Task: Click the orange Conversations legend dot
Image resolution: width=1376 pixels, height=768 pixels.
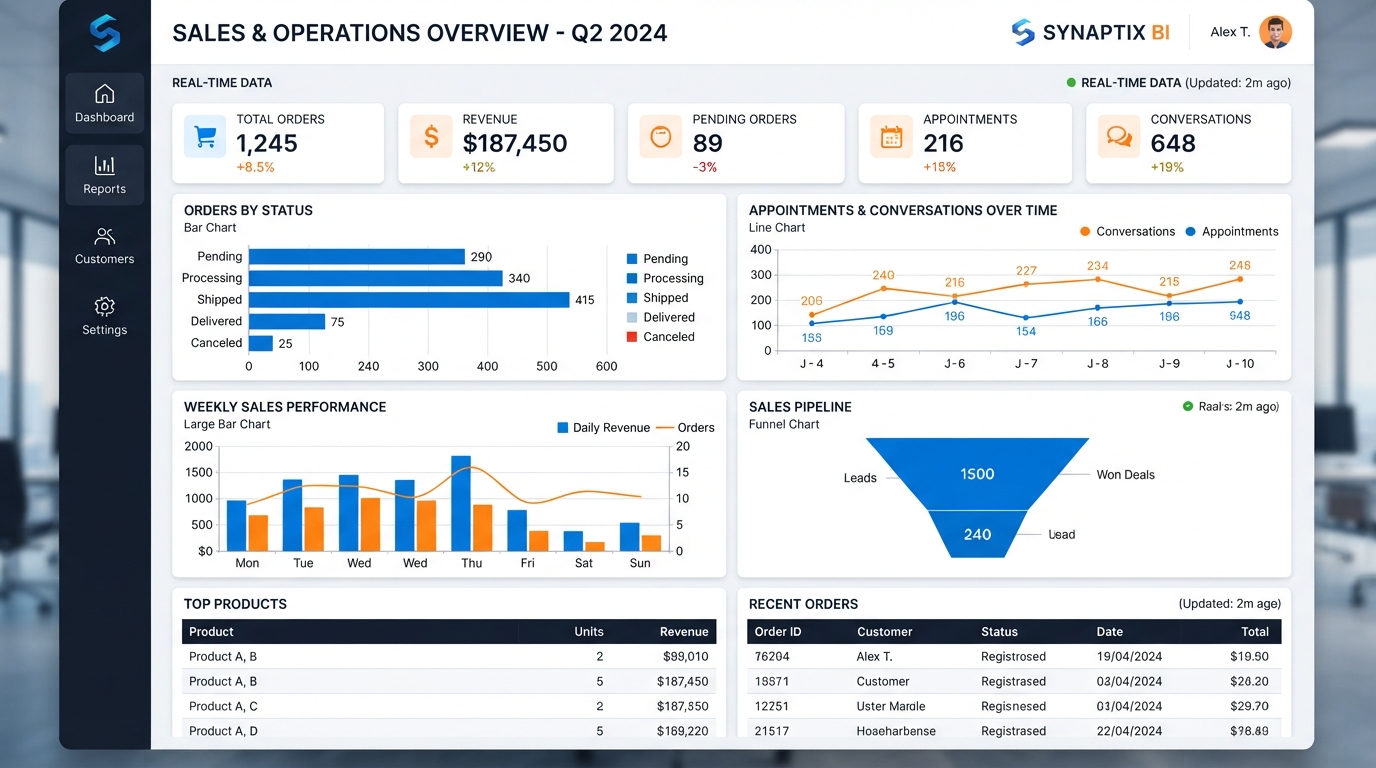Action: click(1085, 231)
